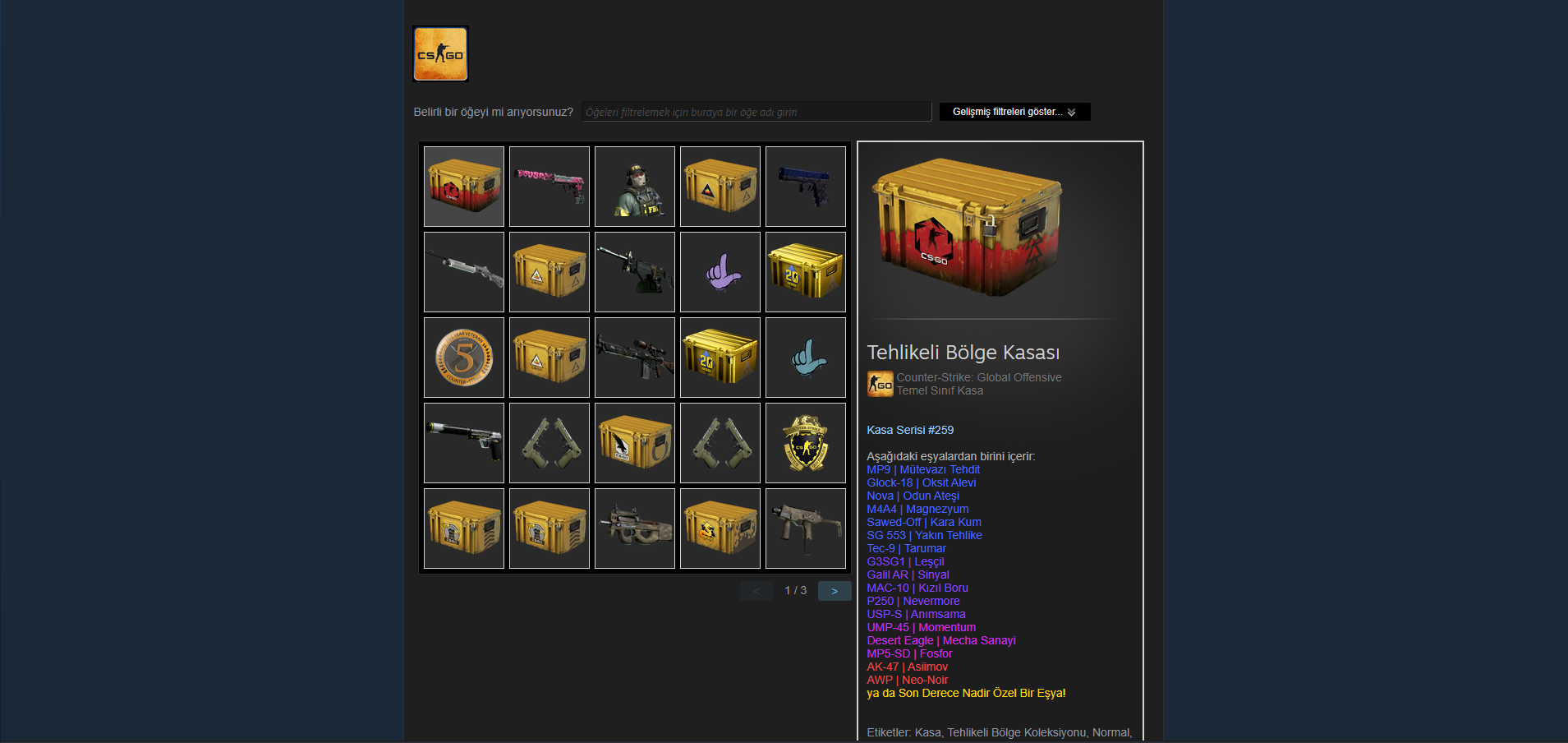Select the purple hand pointer sticker item

point(720,272)
